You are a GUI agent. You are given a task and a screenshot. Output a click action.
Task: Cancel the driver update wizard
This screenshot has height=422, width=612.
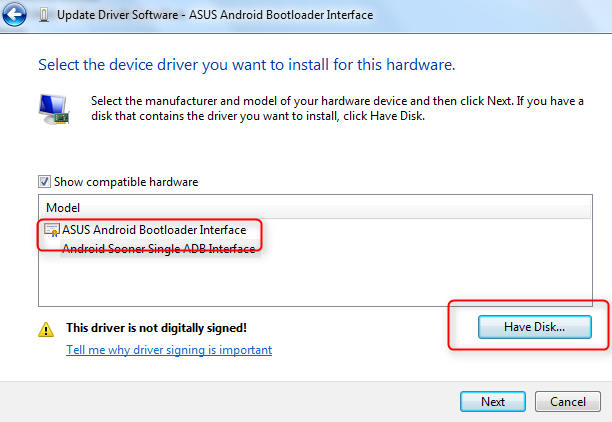tap(568, 402)
